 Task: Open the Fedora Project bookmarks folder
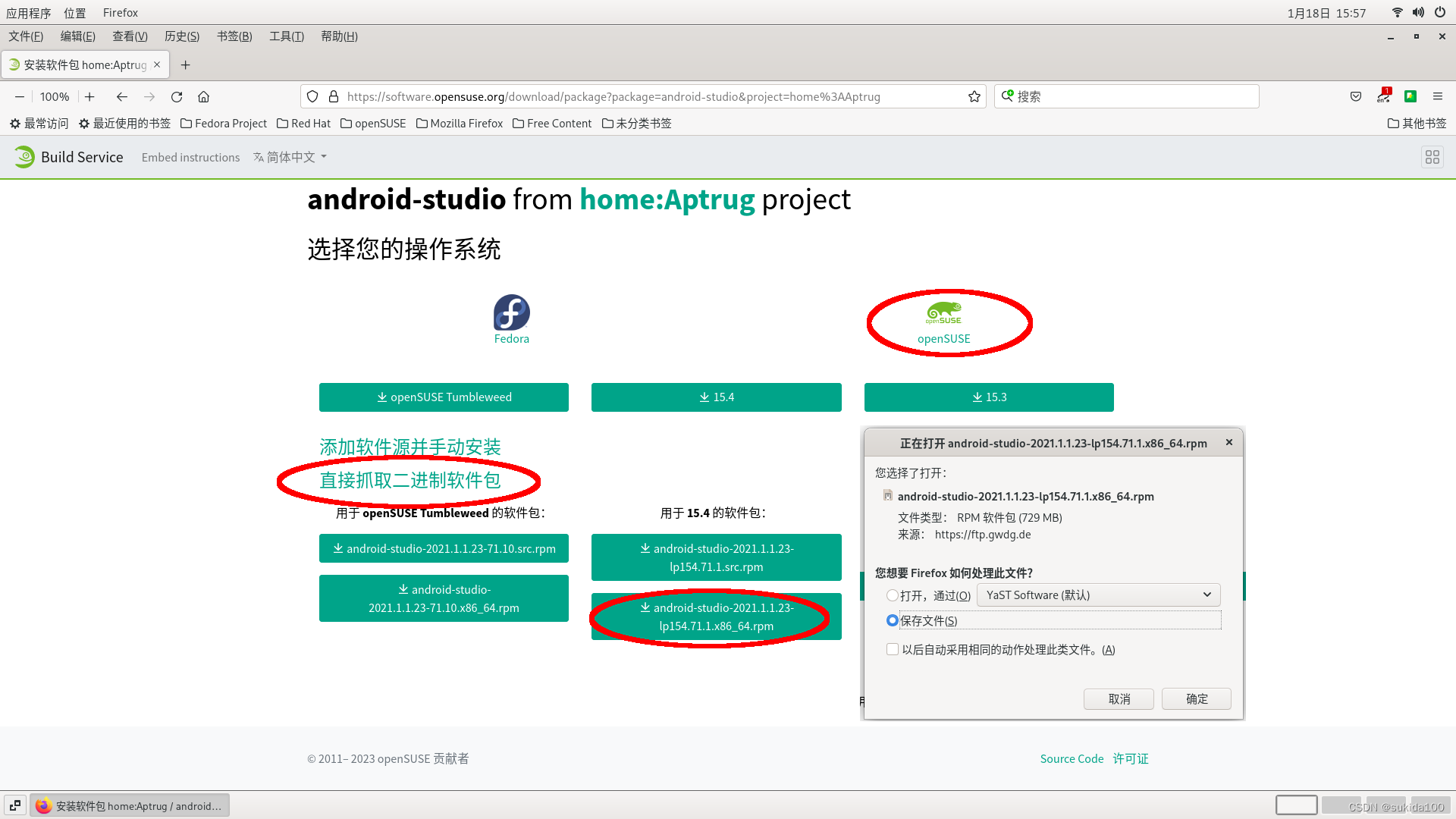[224, 124]
